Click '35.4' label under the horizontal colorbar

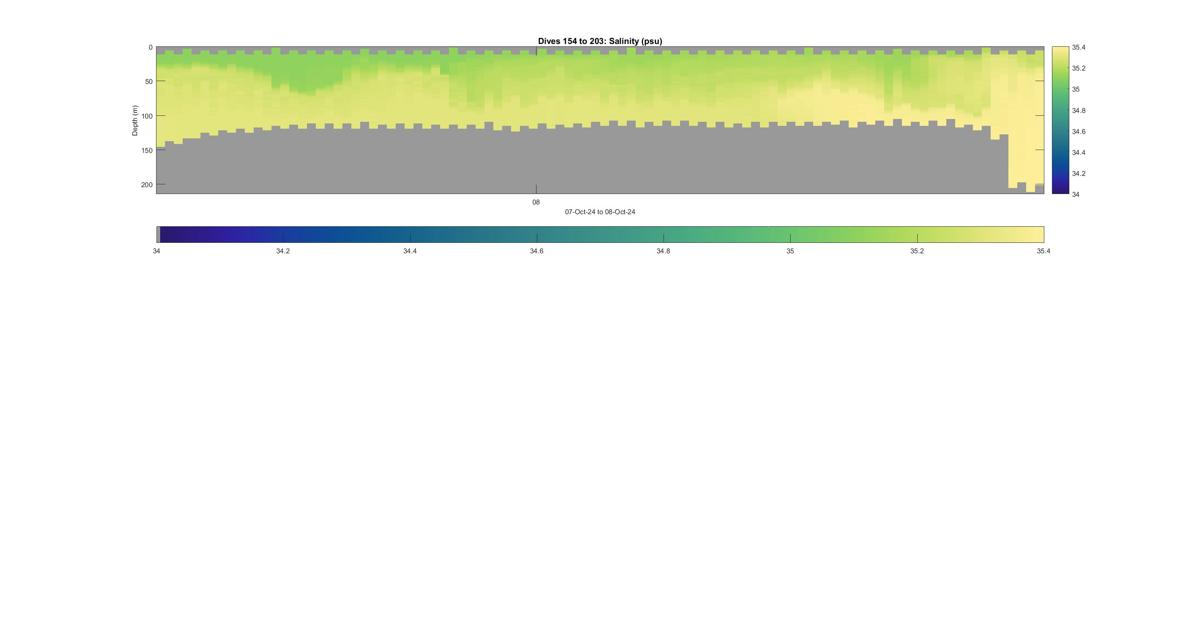coord(1043,251)
